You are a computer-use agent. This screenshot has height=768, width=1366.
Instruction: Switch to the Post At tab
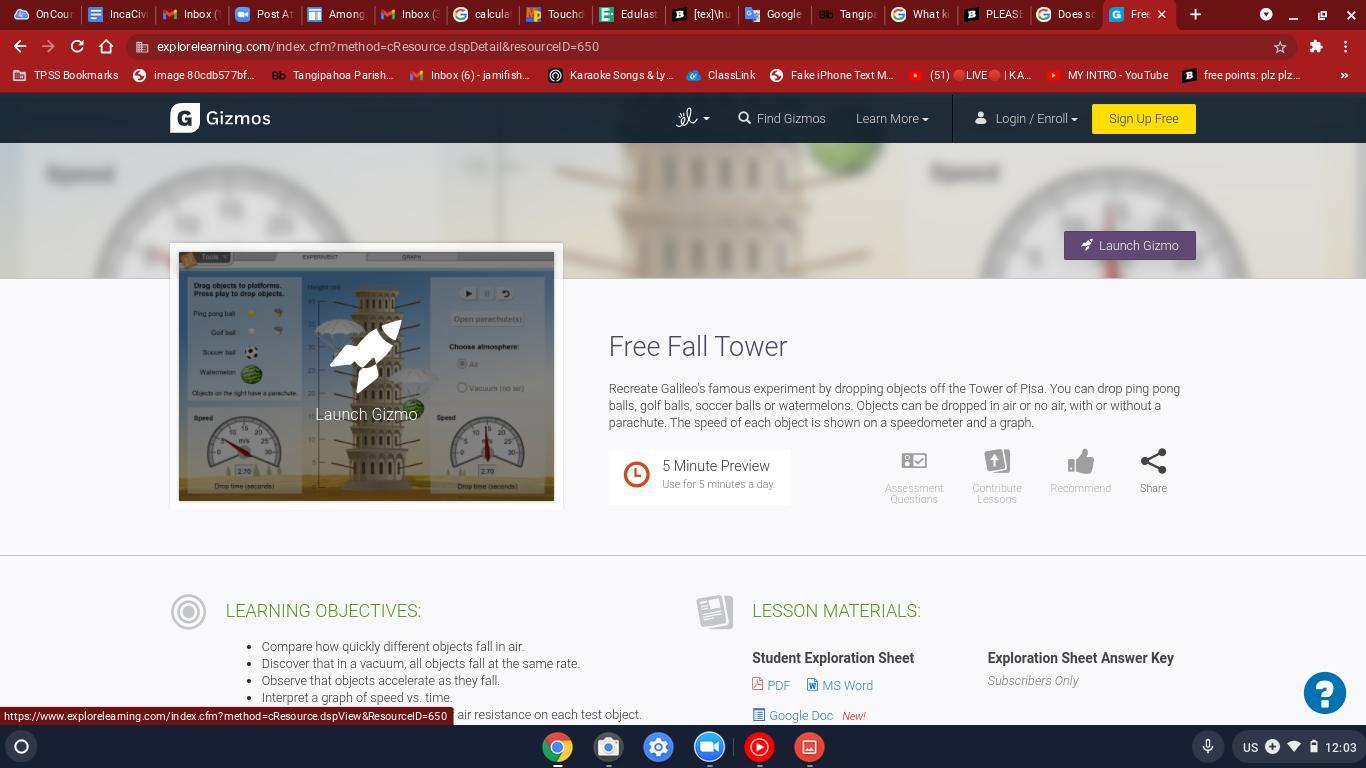264,14
